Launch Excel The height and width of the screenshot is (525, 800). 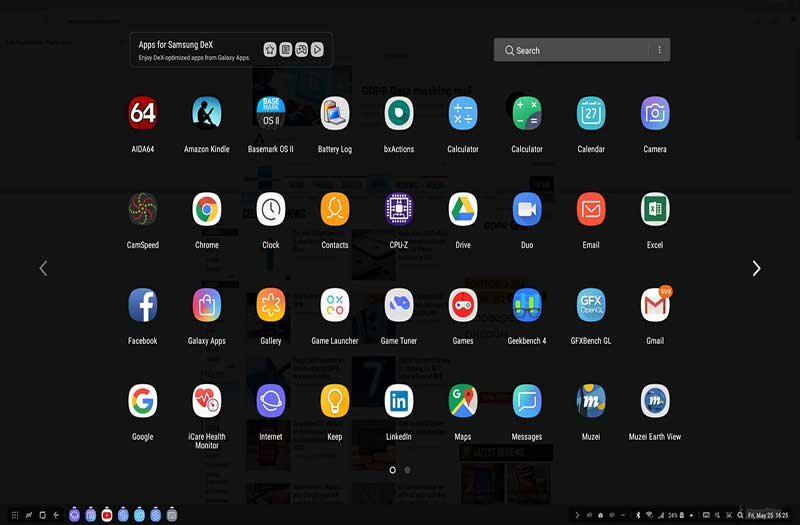coord(655,209)
